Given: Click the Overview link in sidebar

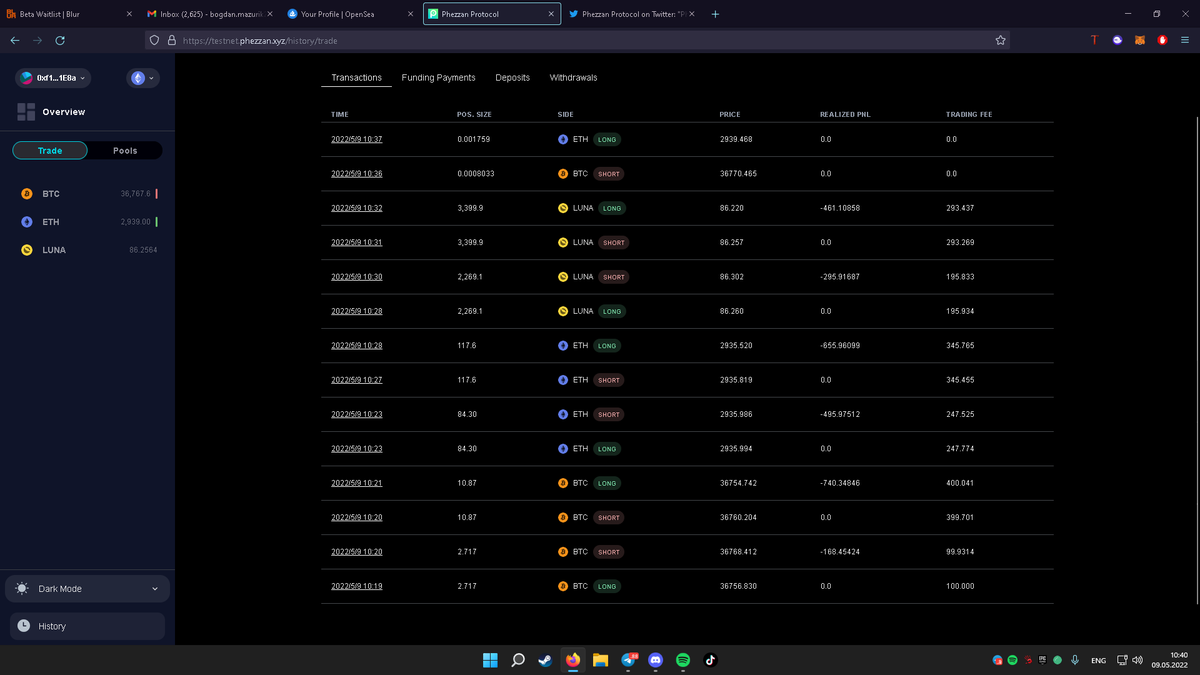Looking at the screenshot, I should point(64,112).
